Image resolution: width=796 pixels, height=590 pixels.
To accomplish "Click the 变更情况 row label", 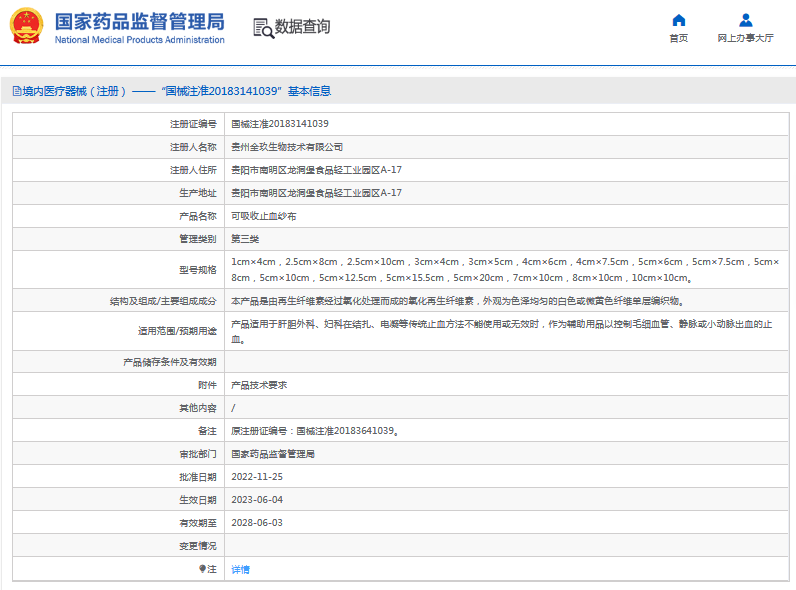I will tap(197, 546).
